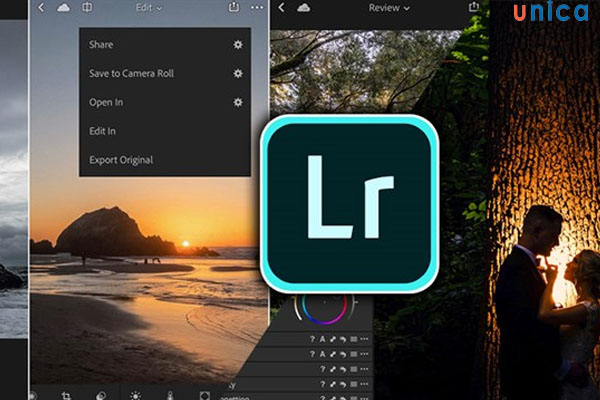Select the Crop tool in bottom toolbar
Viewport: 600px width, 400px height.
(66, 395)
